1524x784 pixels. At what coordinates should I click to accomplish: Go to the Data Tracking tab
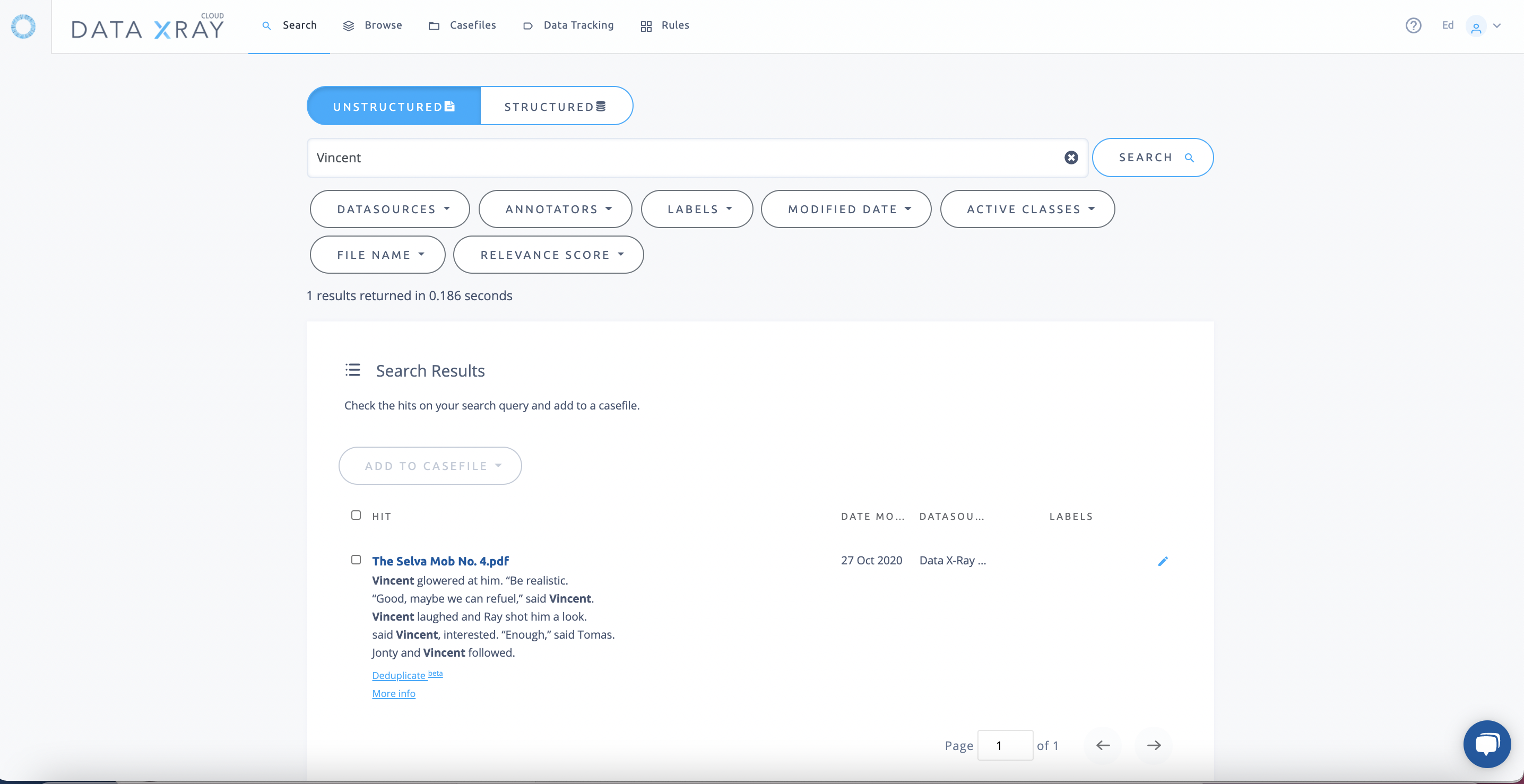[568, 25]
